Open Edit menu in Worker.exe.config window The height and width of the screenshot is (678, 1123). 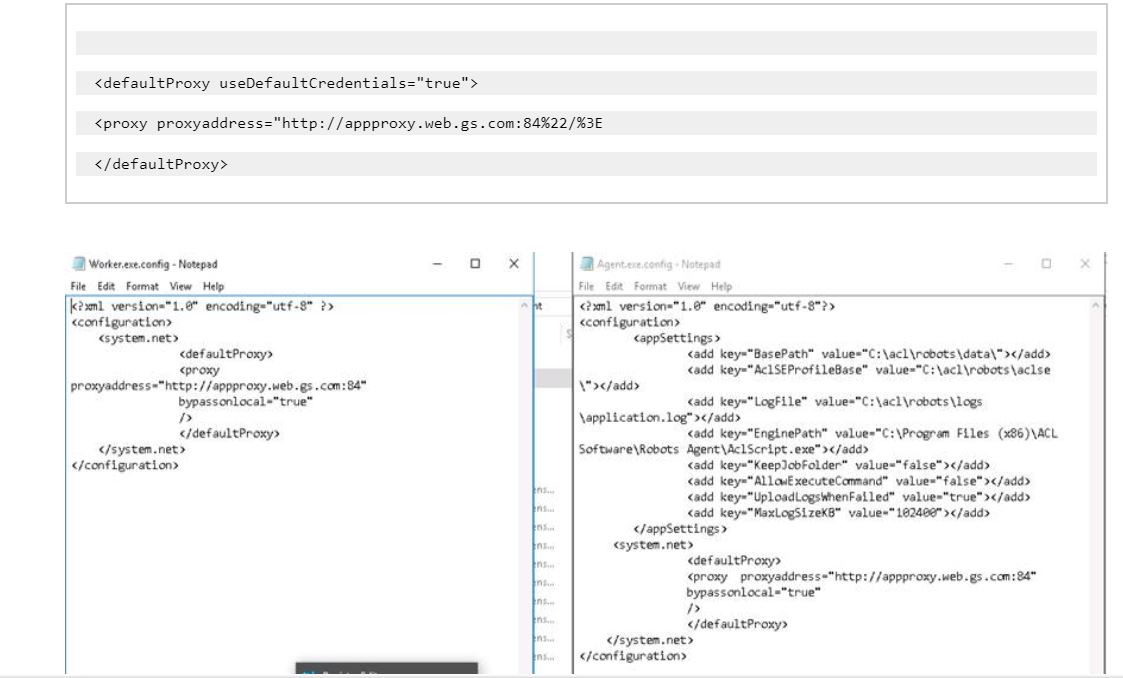click(x=106, y=286)
